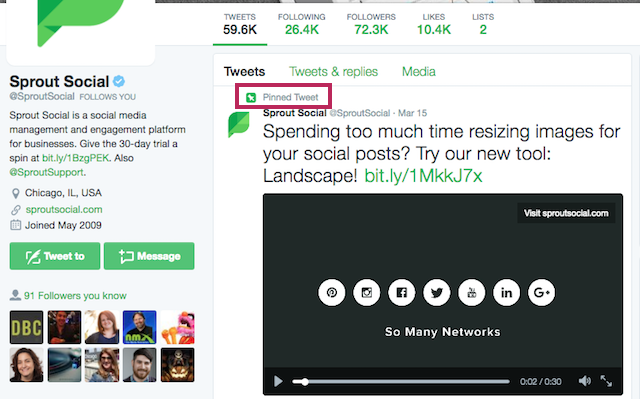The height and width of the screenshot is (399, 640).
Task: Click the pin icon on Pinned Tweet
Action: (251, 98)
